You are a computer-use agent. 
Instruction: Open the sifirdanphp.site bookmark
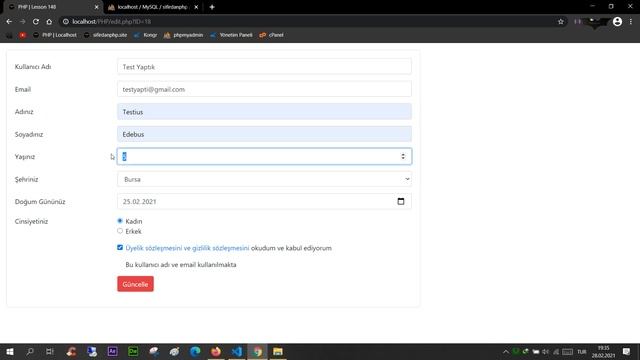[x=105, y=35]
